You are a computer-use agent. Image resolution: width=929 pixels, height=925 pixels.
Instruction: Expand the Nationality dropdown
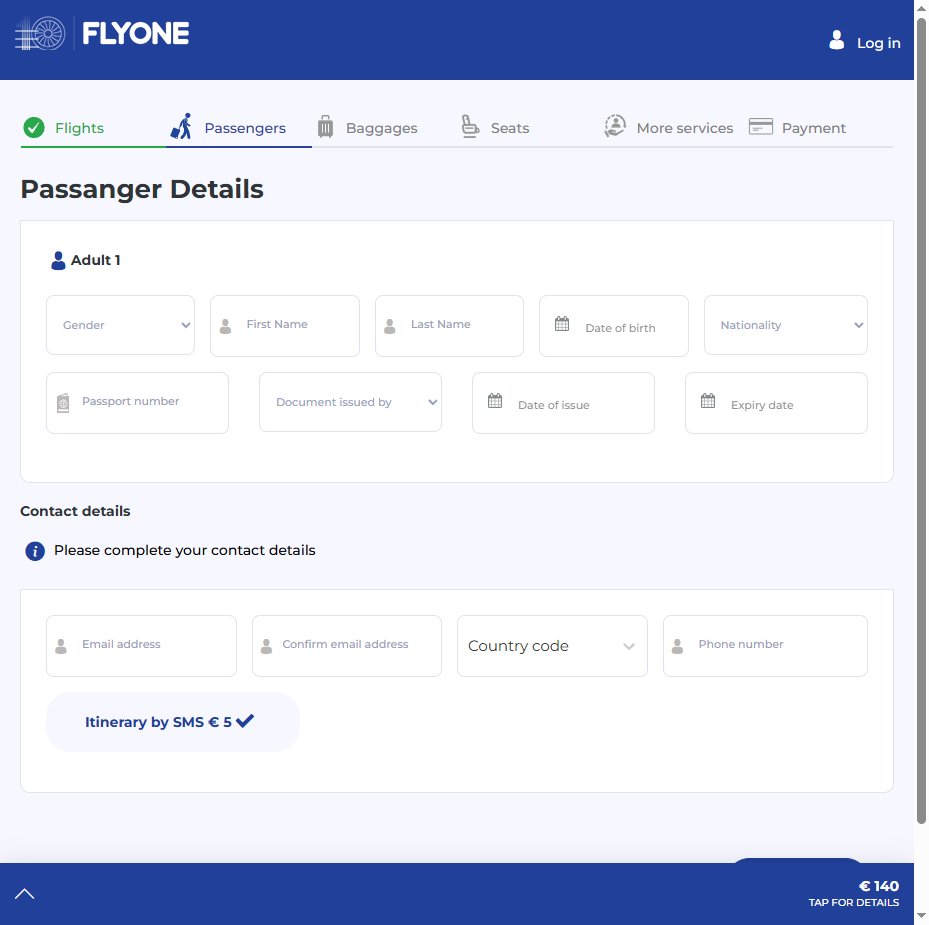point(786,325)
